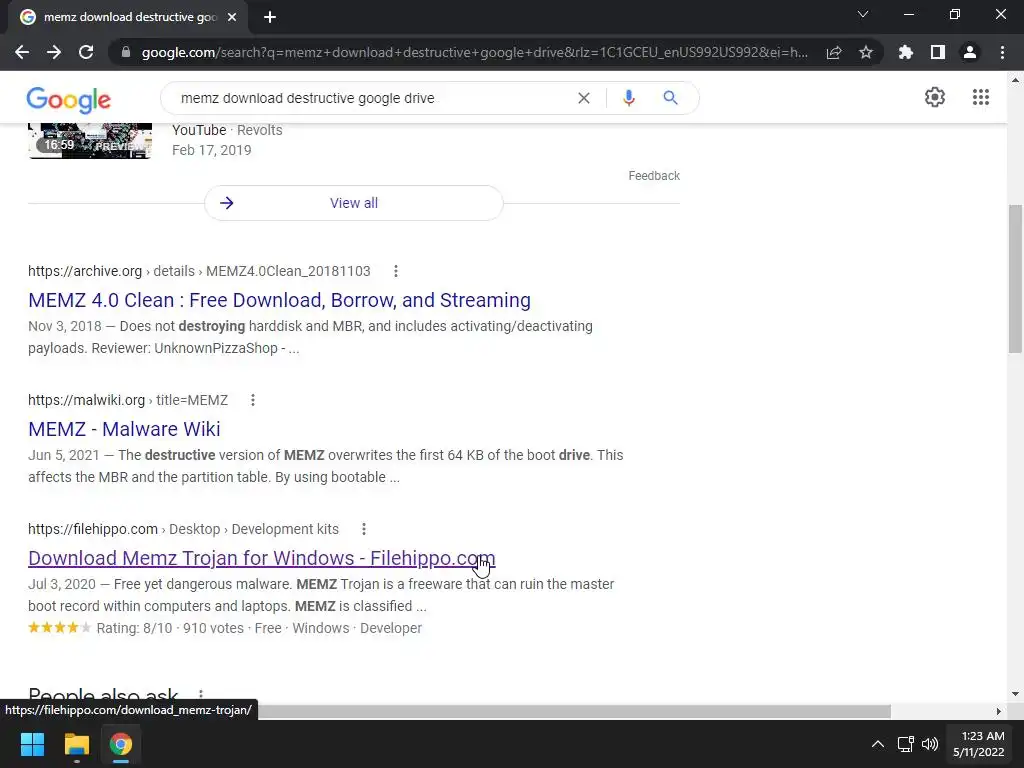Open Google quick settings gear
Image resolution: width=1024 pixels, height=768 pixels.
(935, 97)
